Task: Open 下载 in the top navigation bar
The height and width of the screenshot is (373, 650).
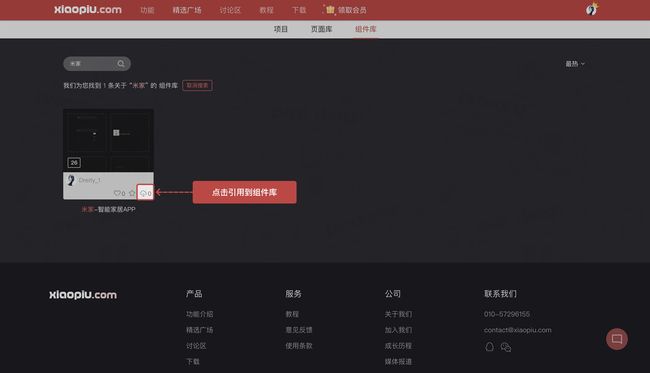Action: click(x=299, y=10)
